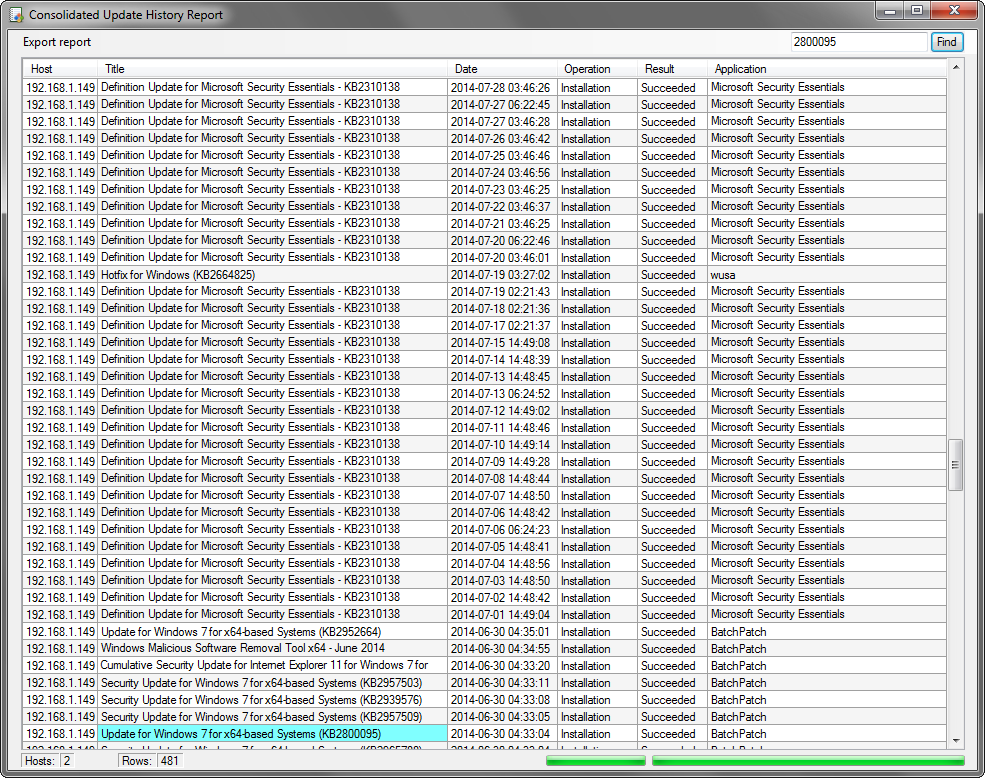
Task: Sort by the Operation column header
Action: coord(597,69)
